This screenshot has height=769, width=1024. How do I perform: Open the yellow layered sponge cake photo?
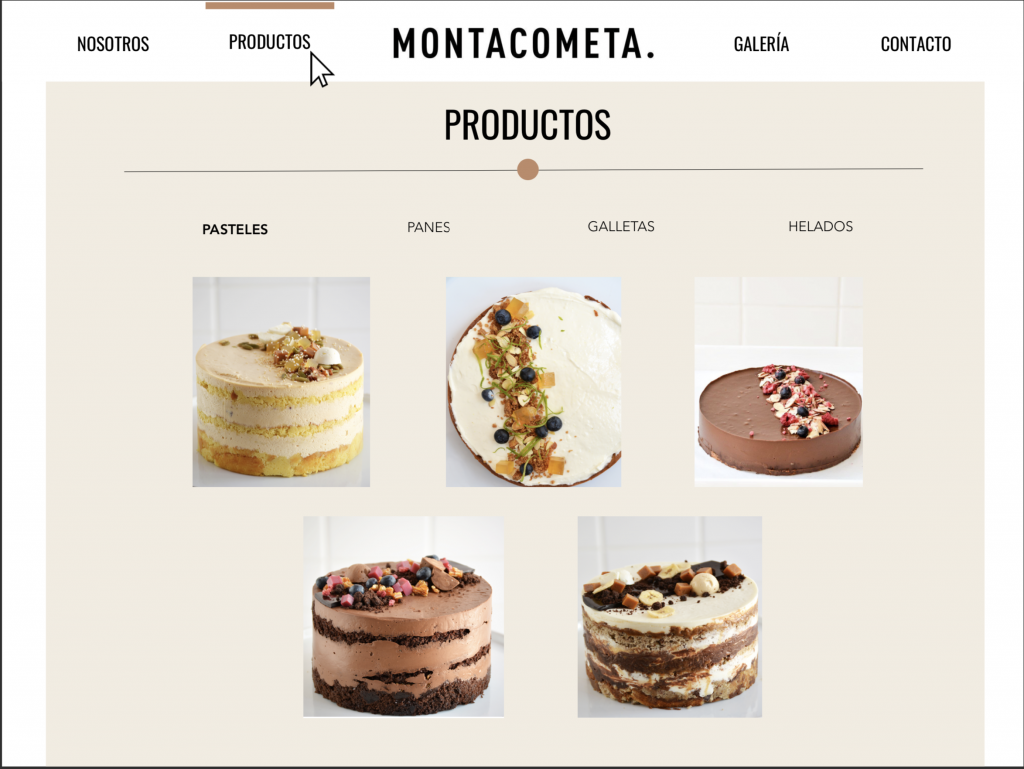281,382
